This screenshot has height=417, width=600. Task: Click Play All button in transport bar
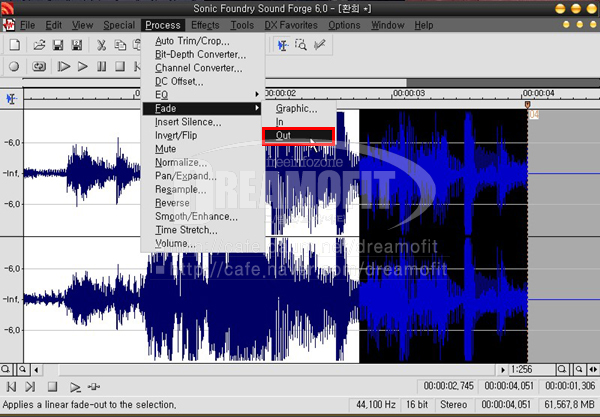tap(64, 66)
